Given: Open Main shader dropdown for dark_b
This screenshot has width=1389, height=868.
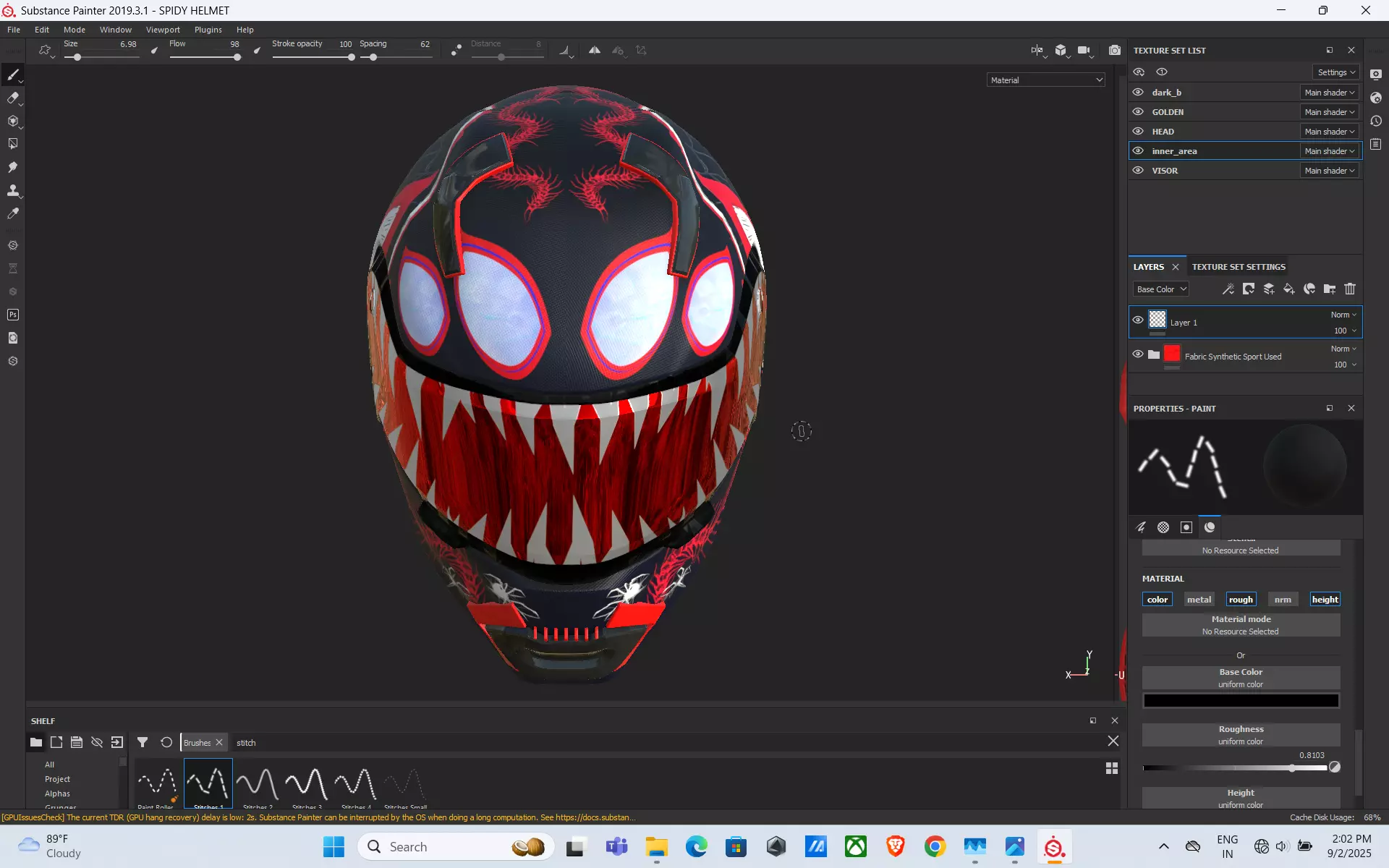Looking at the screenshot, I should click(1330, 92).
